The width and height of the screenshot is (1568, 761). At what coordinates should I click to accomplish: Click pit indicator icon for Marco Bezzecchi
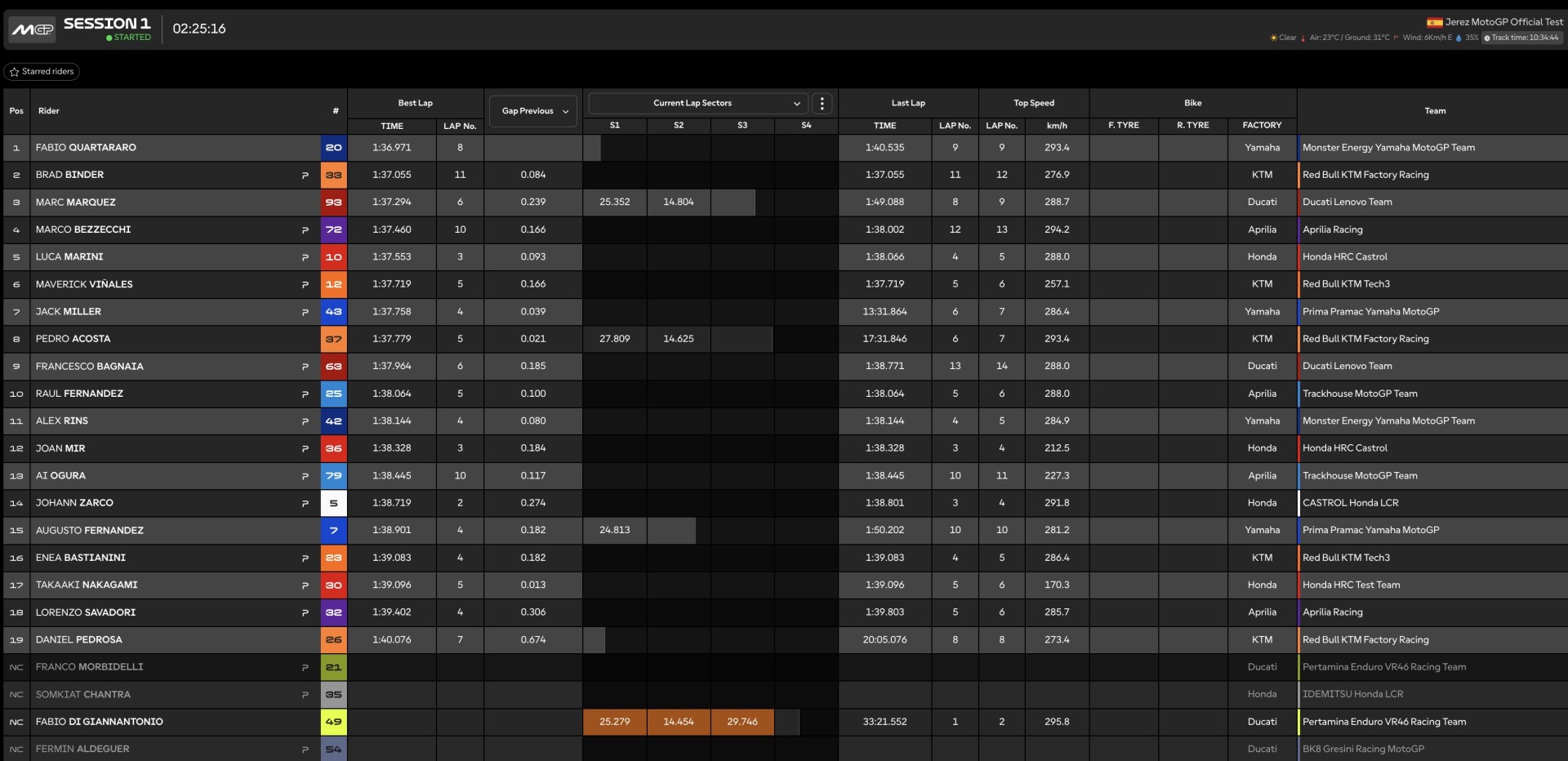tap(305, 230)
